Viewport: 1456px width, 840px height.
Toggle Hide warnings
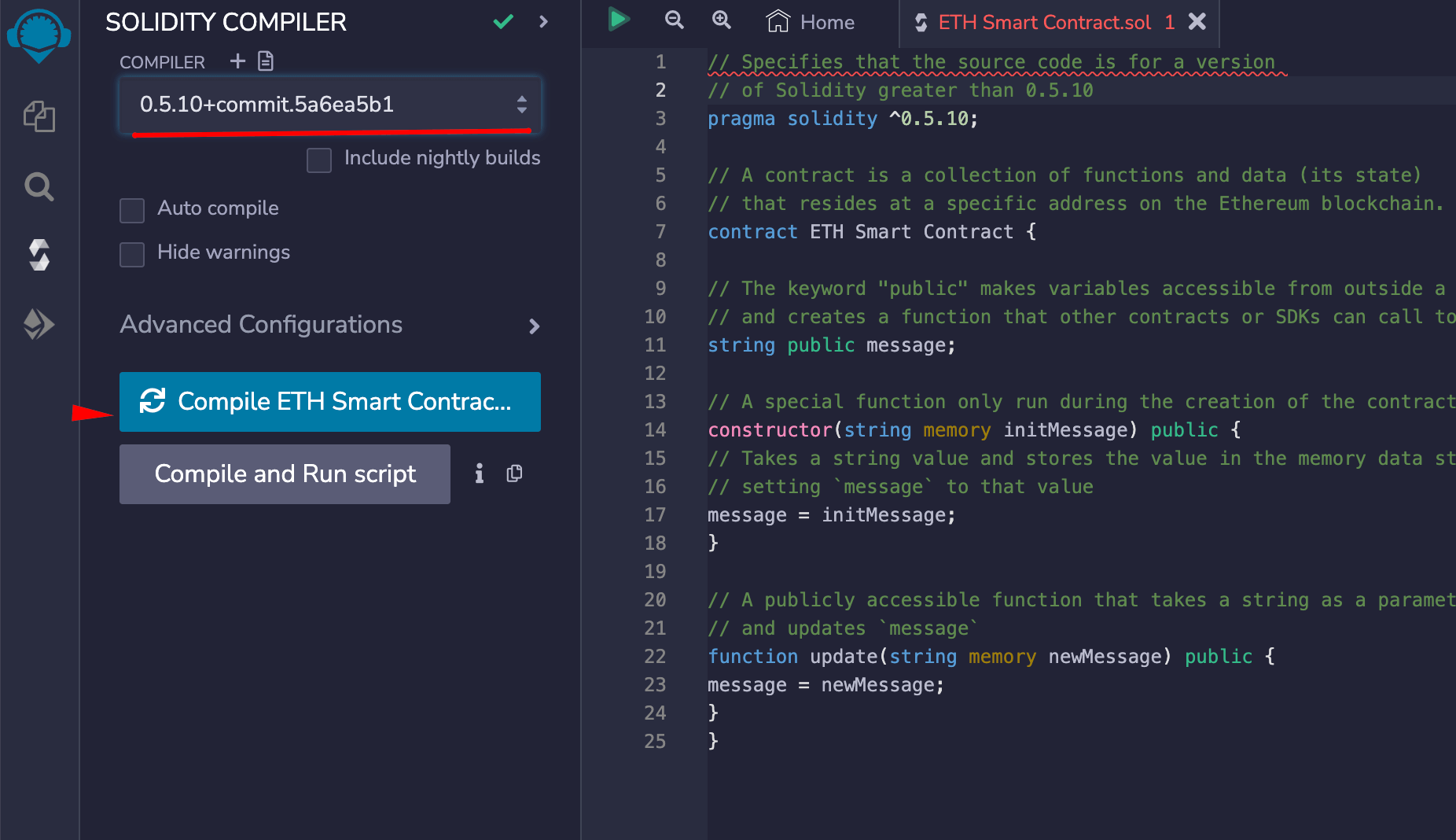point(131,254)
